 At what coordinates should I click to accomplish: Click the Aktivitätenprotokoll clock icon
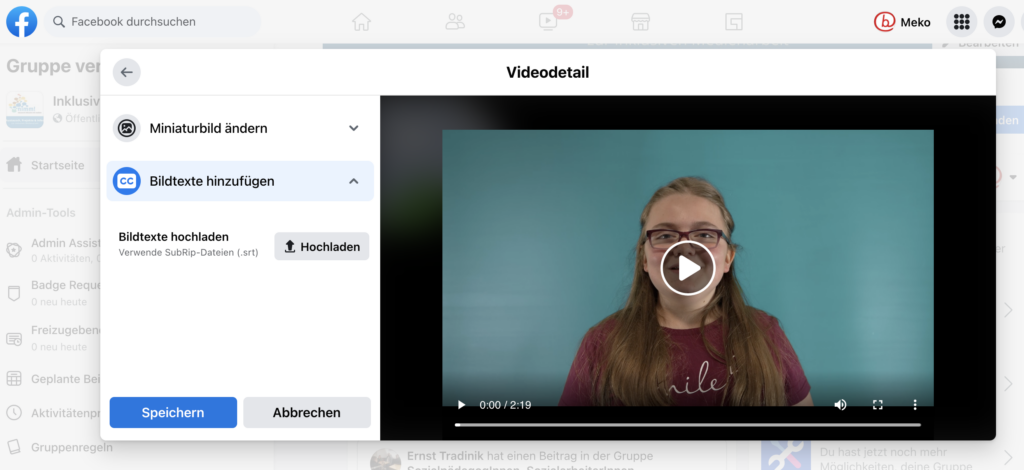[14, 413]
